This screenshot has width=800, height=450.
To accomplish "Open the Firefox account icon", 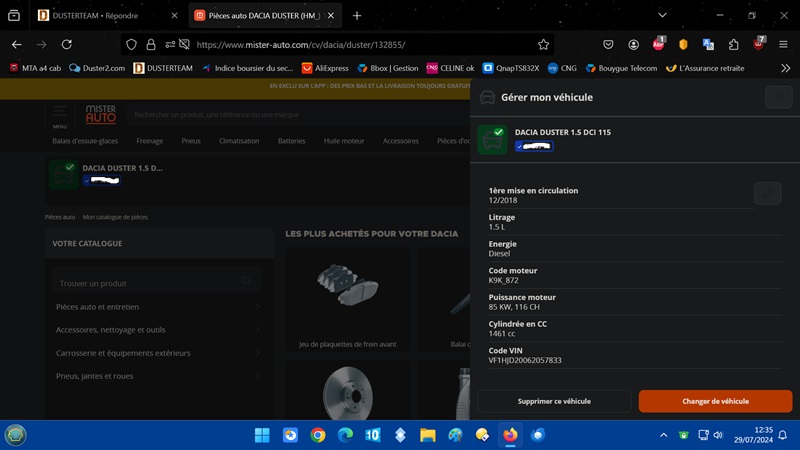I will click(x=633, y=45).
